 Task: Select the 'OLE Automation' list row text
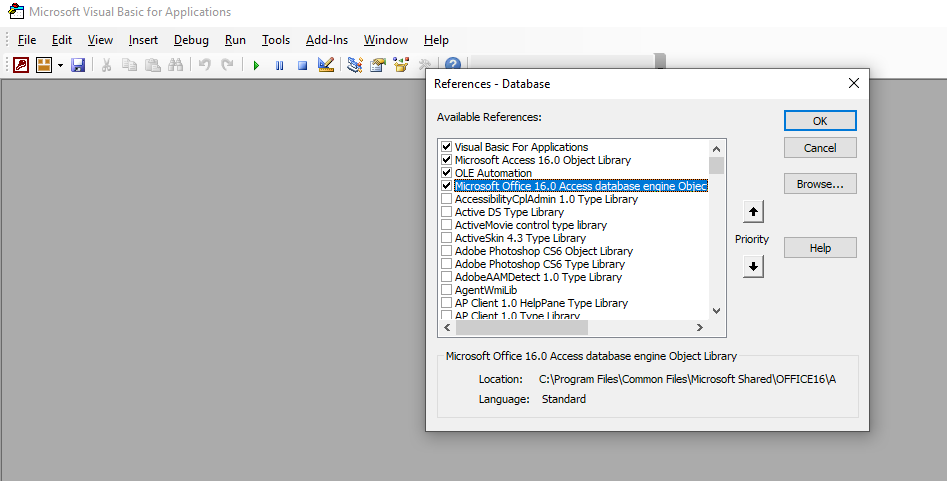point(493,173)
